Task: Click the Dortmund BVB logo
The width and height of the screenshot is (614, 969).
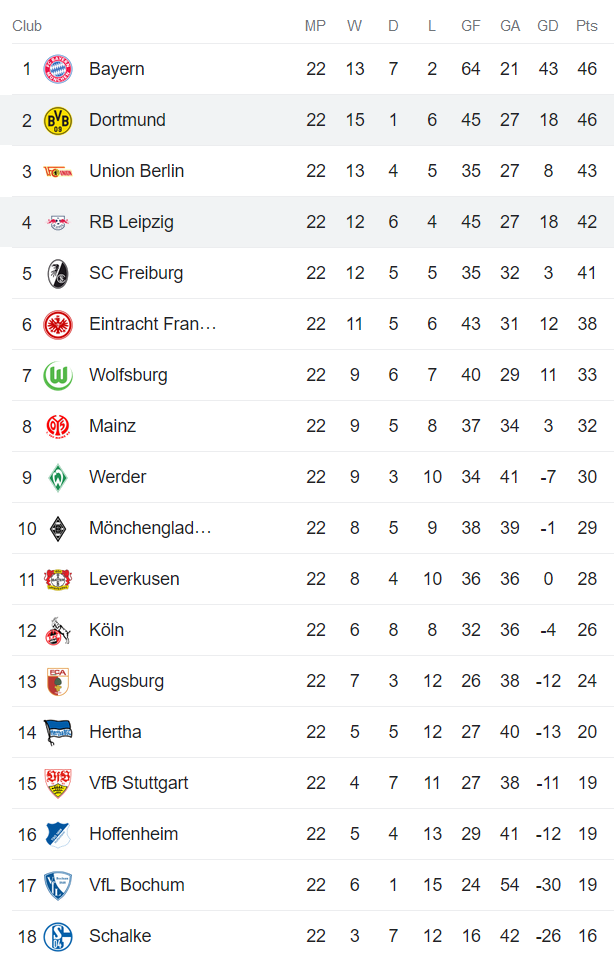Action: pyautogui.click(x=58, y=120)
